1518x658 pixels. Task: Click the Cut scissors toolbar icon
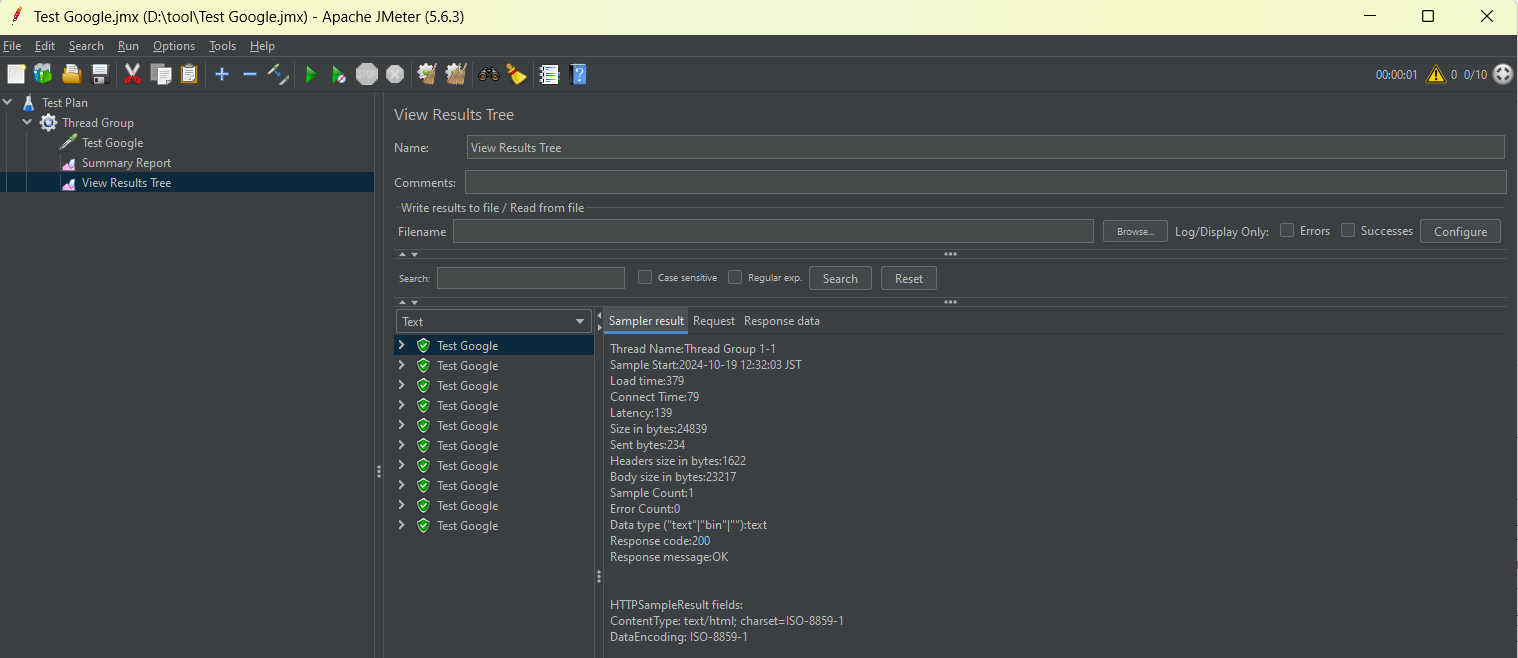132,74
